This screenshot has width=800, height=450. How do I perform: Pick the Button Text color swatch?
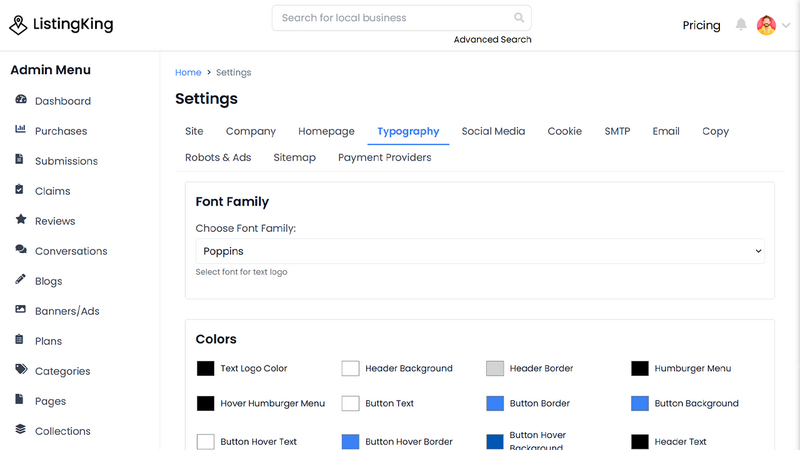pyautogui.click(x=351, y=404)
